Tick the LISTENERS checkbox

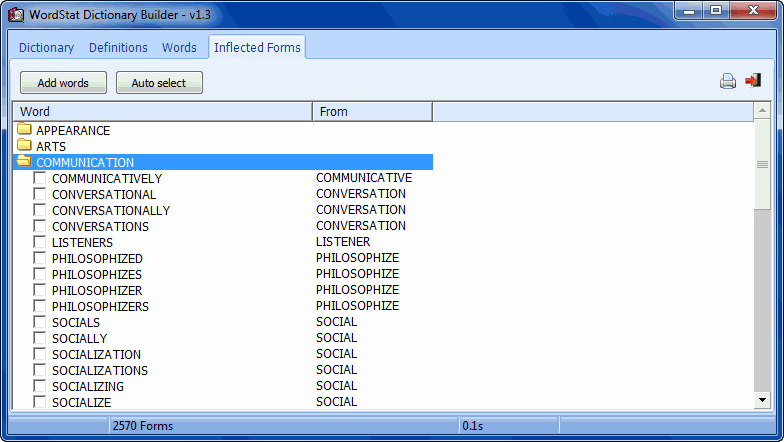(x=40, y=242)
